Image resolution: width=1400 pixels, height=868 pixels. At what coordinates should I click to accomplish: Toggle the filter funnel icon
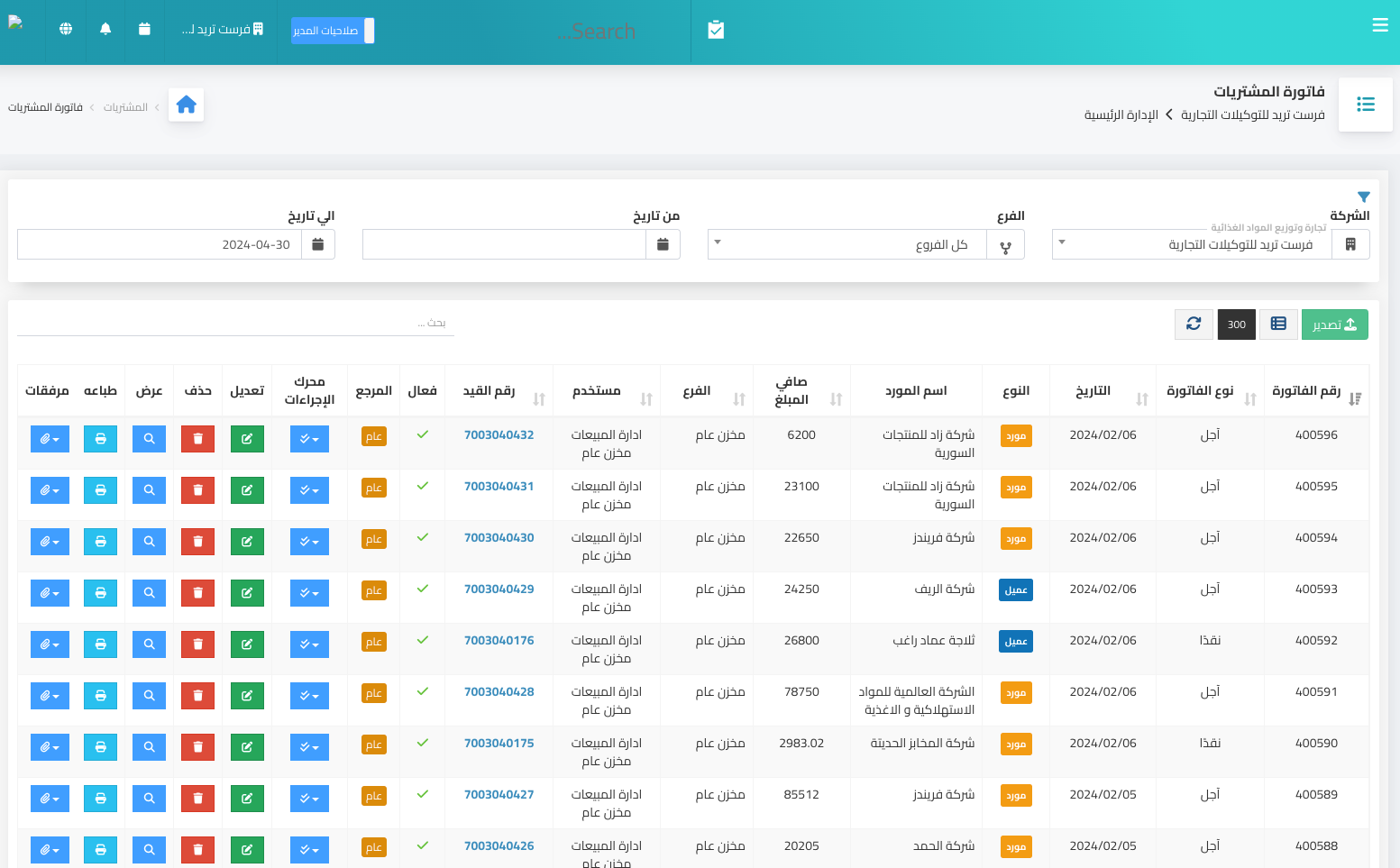(x=1363, y=196)
